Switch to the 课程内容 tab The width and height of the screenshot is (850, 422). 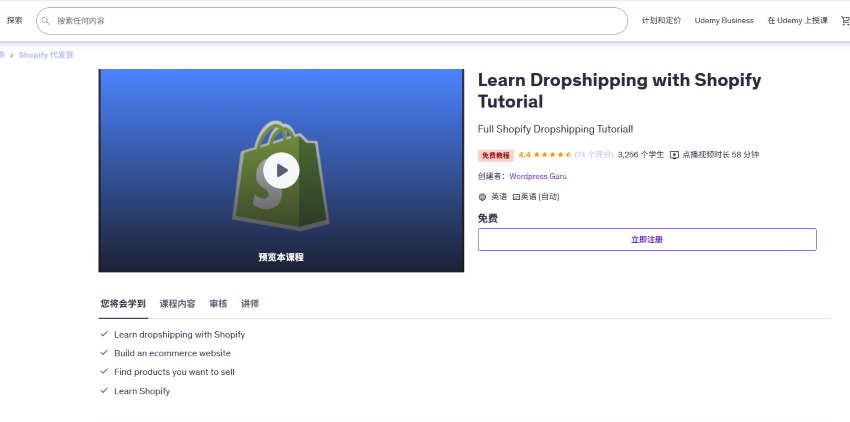coord(177,304)
